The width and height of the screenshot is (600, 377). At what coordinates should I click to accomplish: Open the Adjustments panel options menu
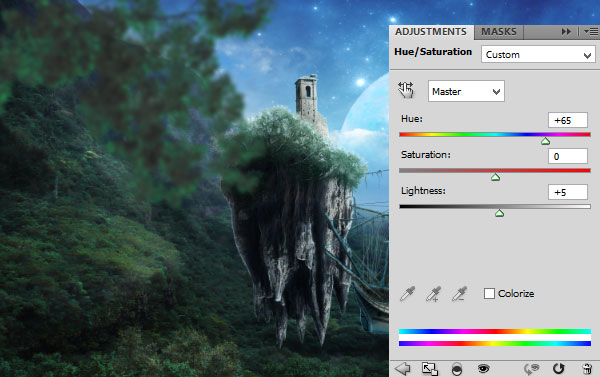click(591, 32)
